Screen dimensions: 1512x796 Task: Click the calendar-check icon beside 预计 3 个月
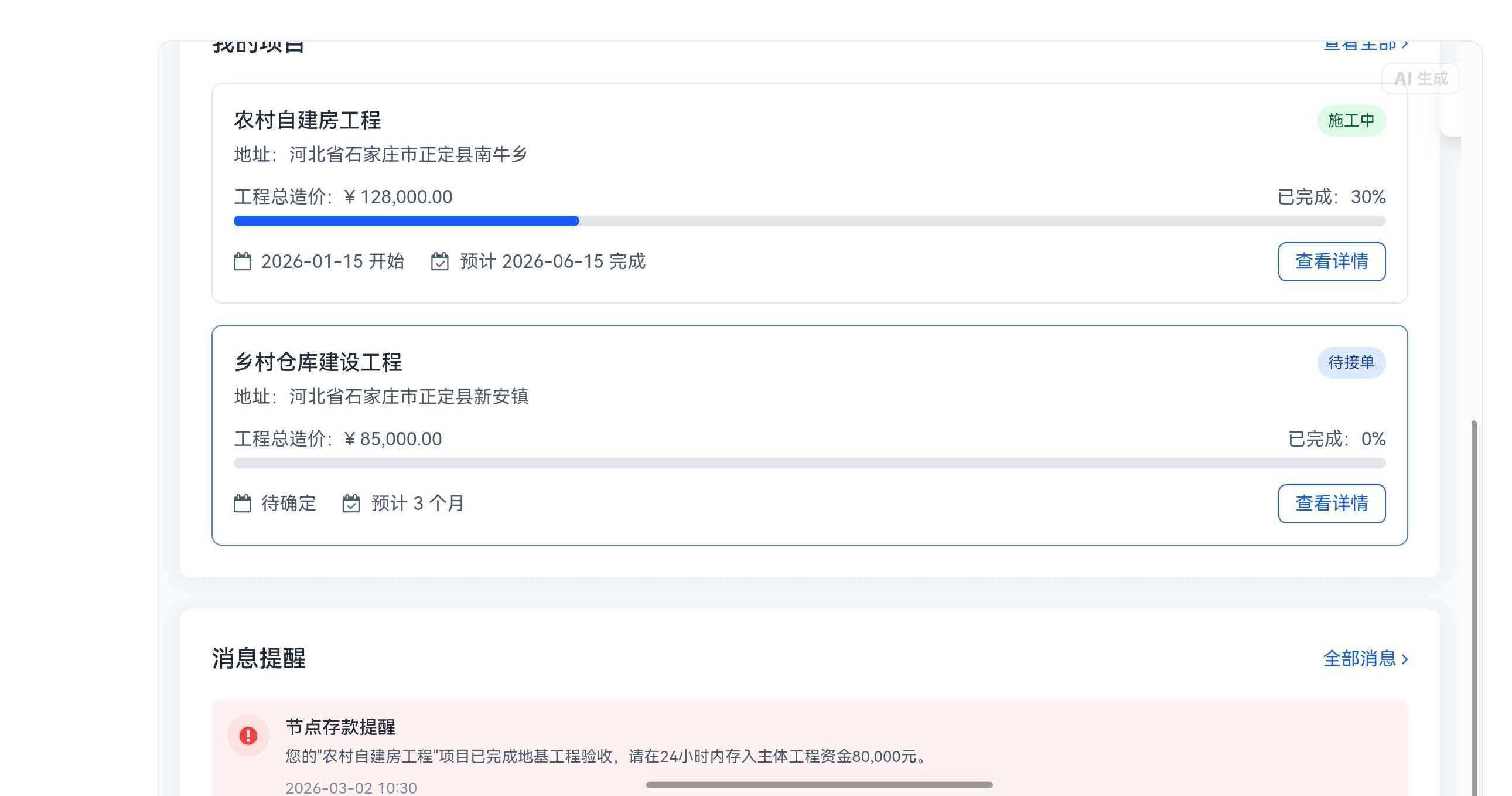tap(351, 504)
